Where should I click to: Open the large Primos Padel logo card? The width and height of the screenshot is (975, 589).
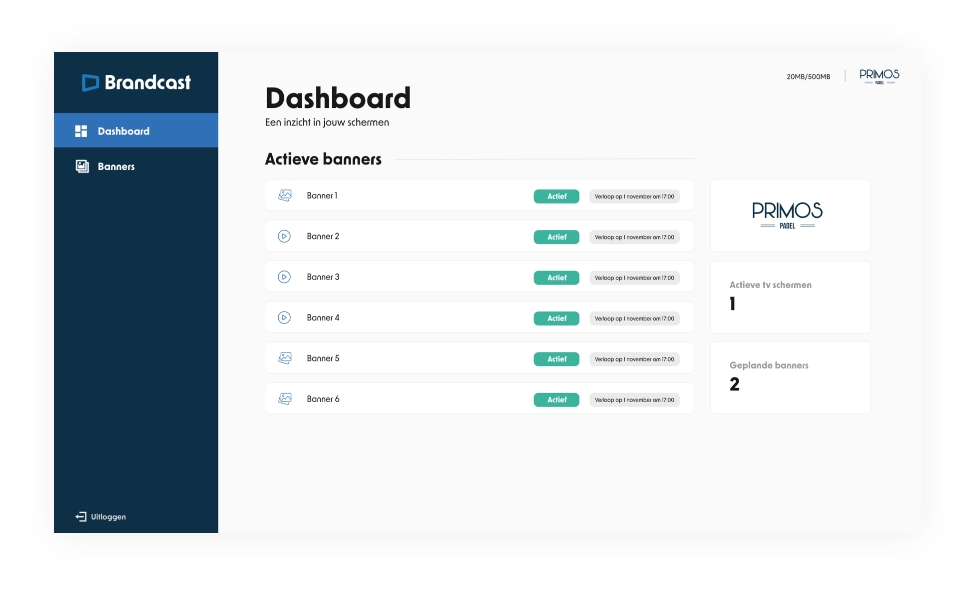(789, 215)
